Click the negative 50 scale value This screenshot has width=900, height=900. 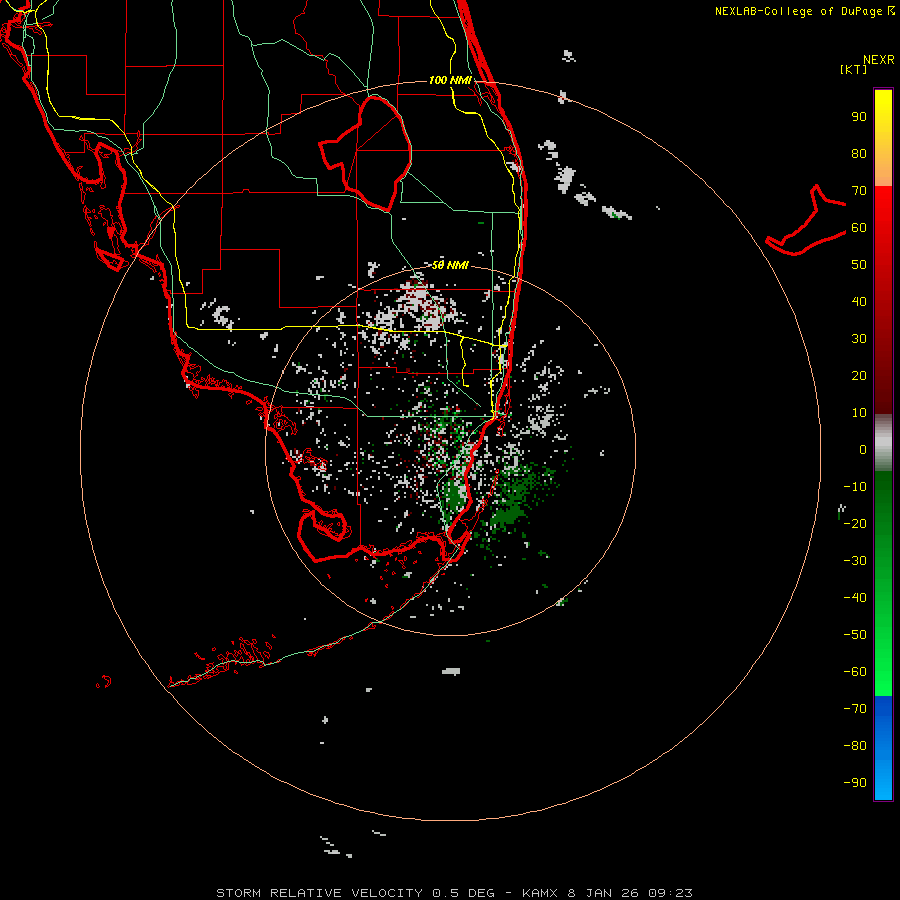855,635
